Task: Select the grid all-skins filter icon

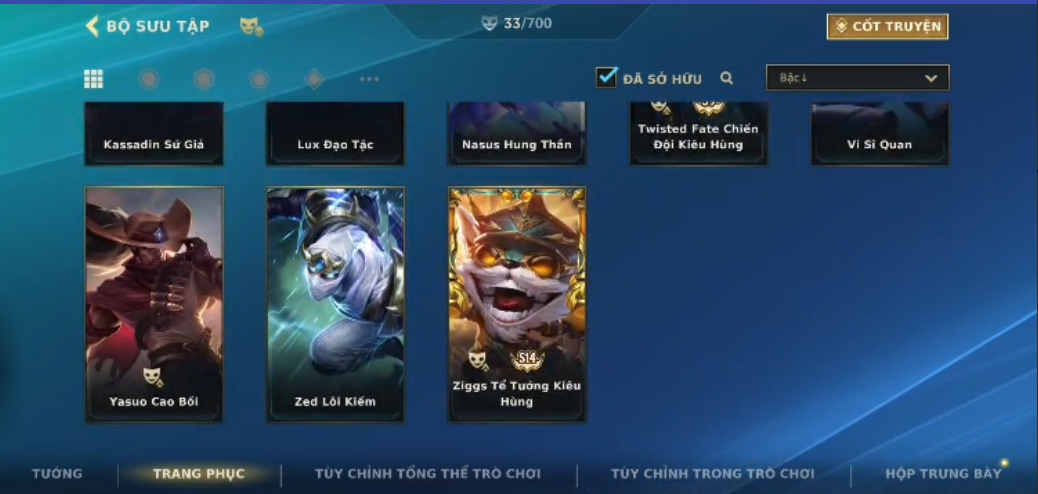Action: point(93,79)
